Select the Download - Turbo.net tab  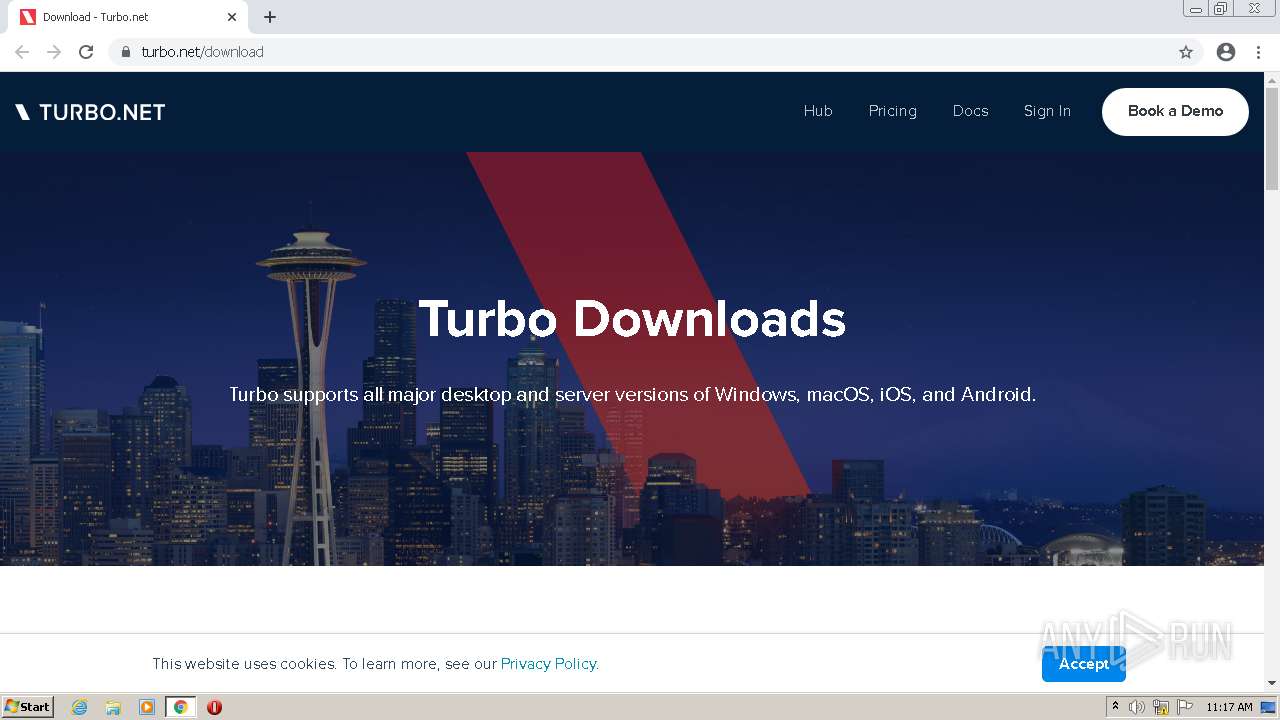tap(128, 17)
